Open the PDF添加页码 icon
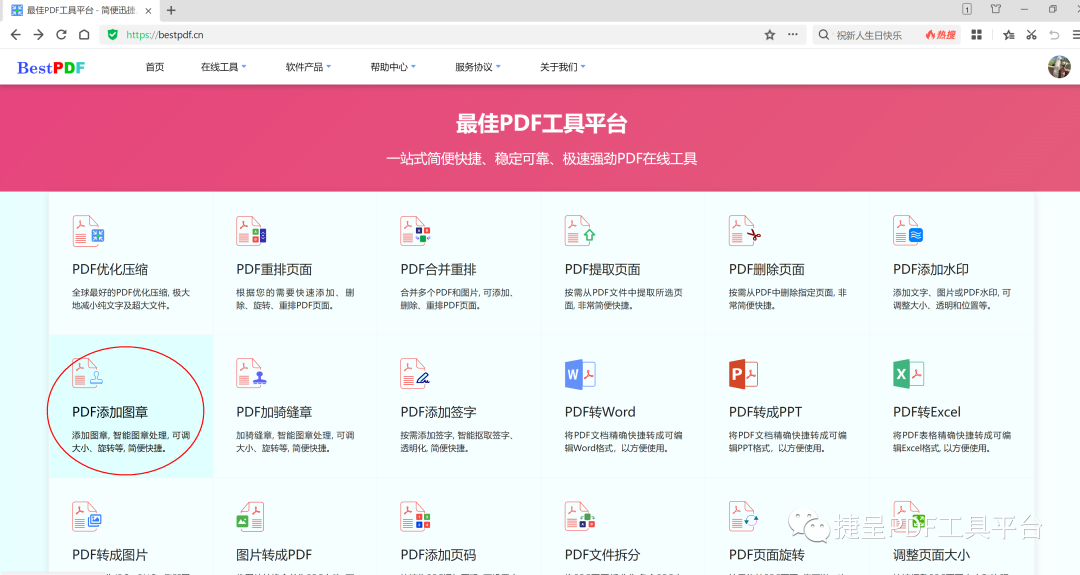Image resolution: width=1080 pixels, height=575 pixels. tap(416, 516)
